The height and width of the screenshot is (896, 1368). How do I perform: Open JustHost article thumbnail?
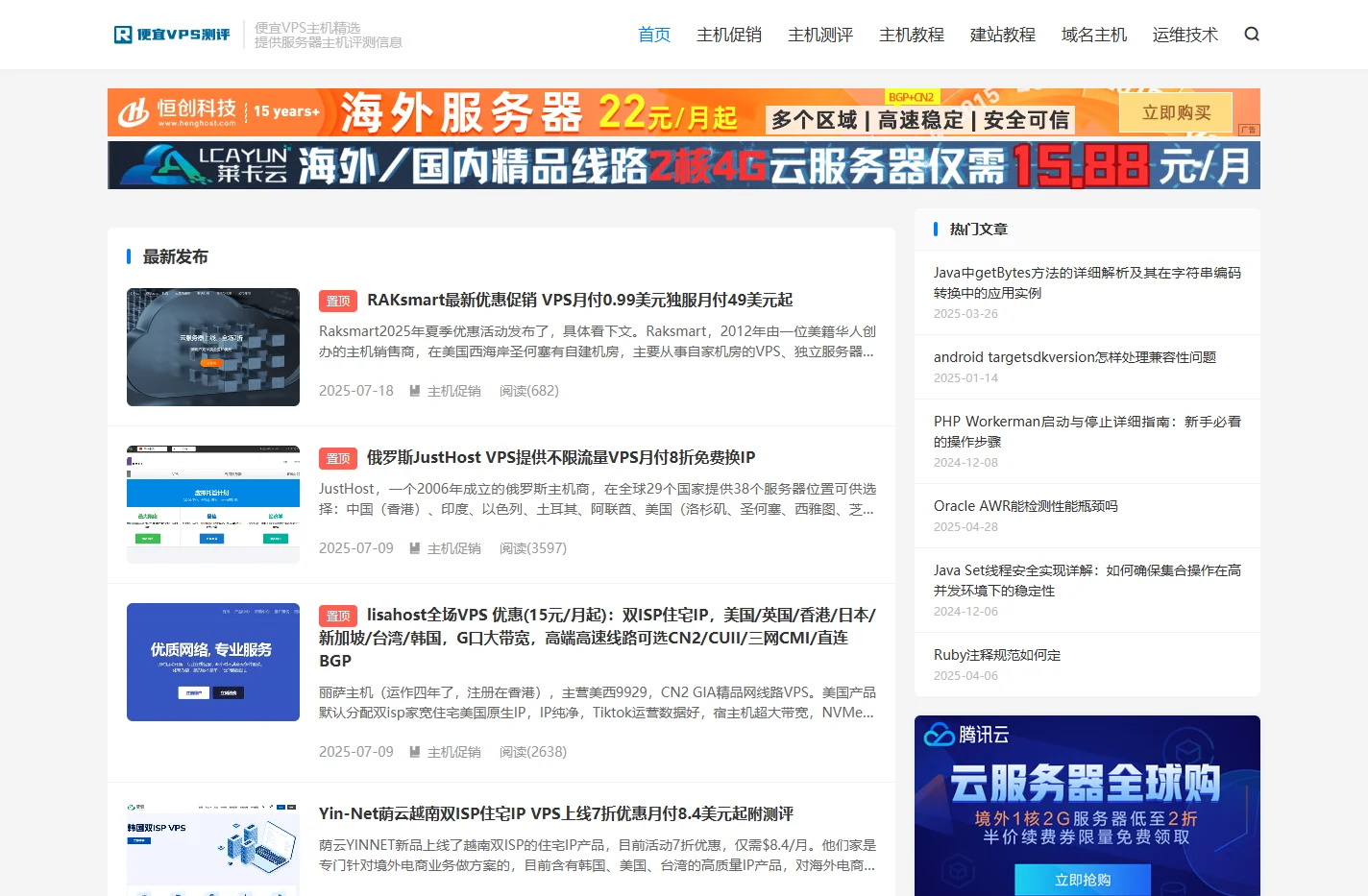click(x=213, y=504)
